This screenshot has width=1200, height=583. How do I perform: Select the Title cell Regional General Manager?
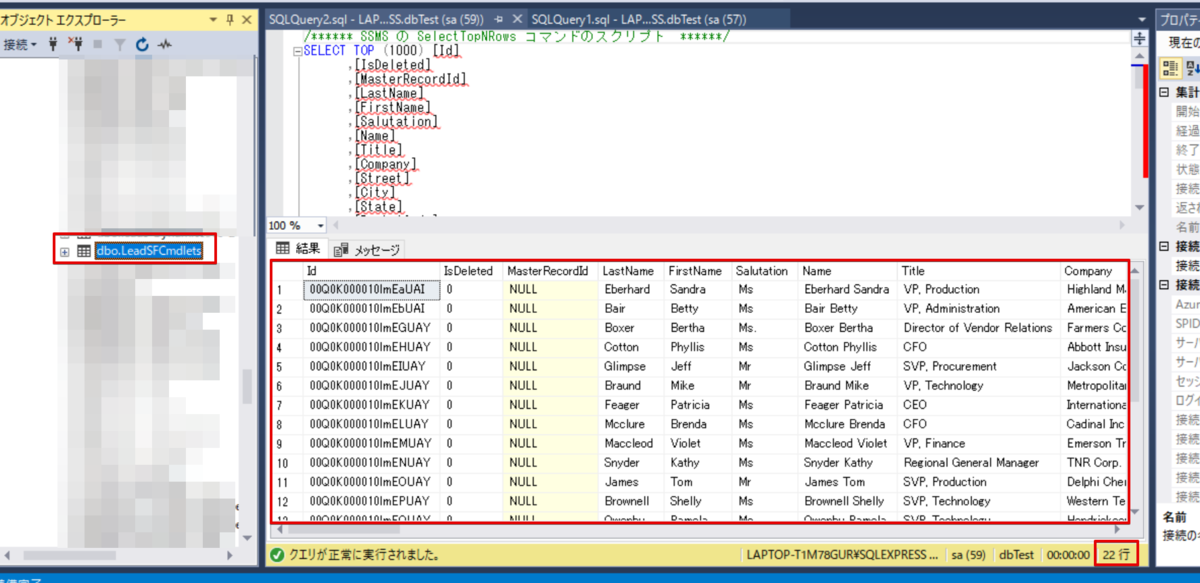(979, 463)
